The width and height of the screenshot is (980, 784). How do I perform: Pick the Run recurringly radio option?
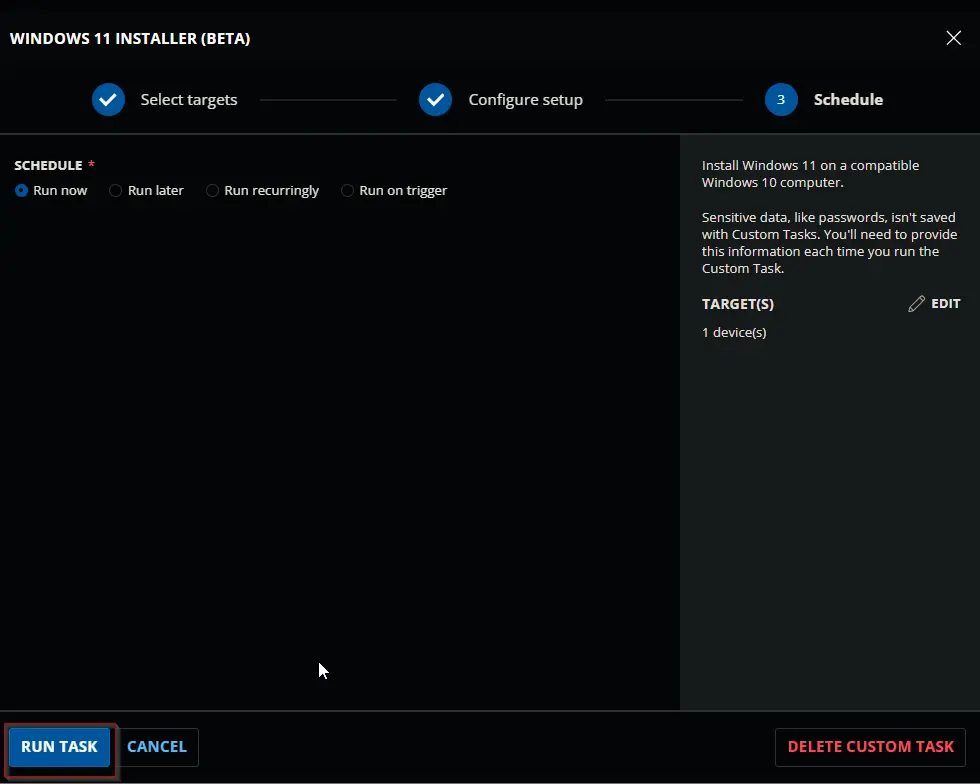[x=212, y=191]
